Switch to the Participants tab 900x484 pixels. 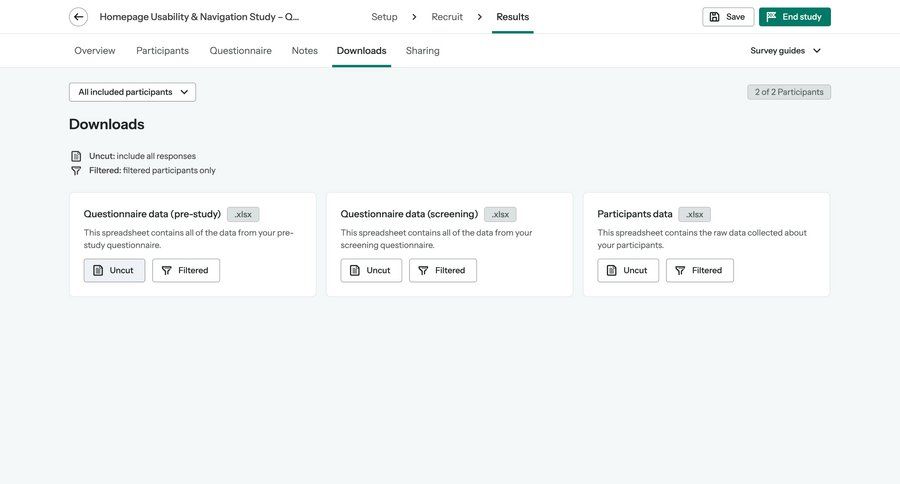pyautogui.click(x=162, y=51)
